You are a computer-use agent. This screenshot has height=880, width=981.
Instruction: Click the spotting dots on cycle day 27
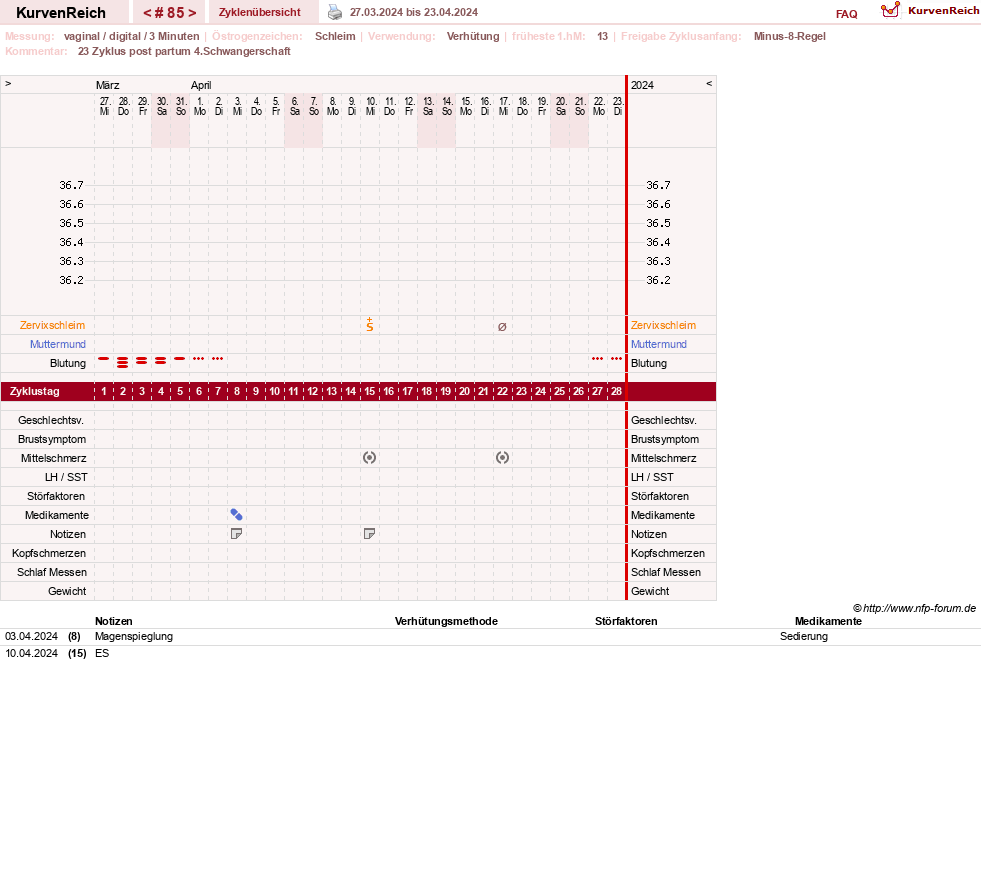pos(597,359)
